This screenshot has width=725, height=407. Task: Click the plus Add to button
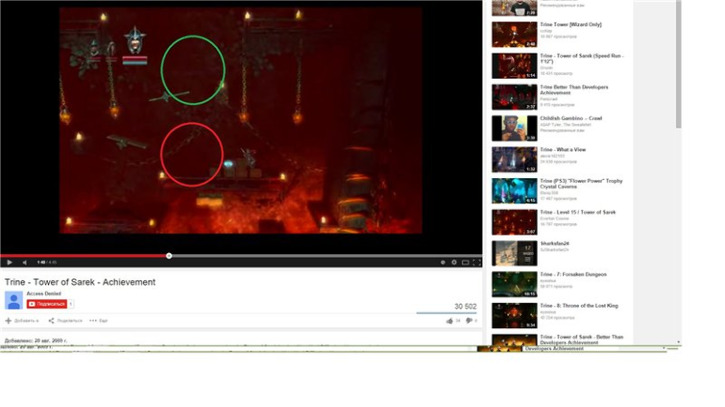(22, 321)
